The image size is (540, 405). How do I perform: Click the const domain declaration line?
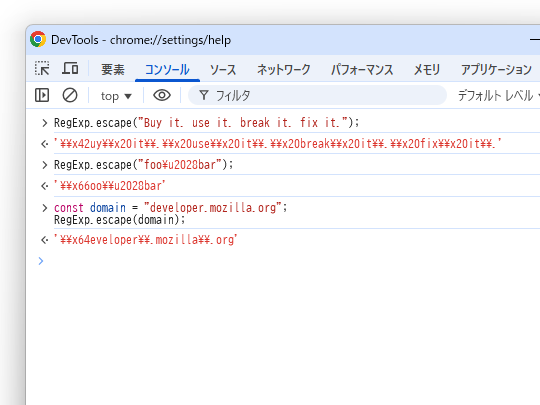click(x=170, y=208)
